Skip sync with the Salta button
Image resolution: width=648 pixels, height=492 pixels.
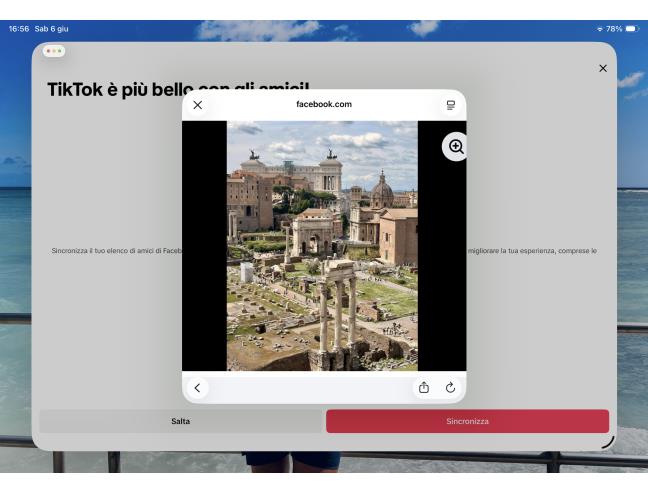click(181, 421)
